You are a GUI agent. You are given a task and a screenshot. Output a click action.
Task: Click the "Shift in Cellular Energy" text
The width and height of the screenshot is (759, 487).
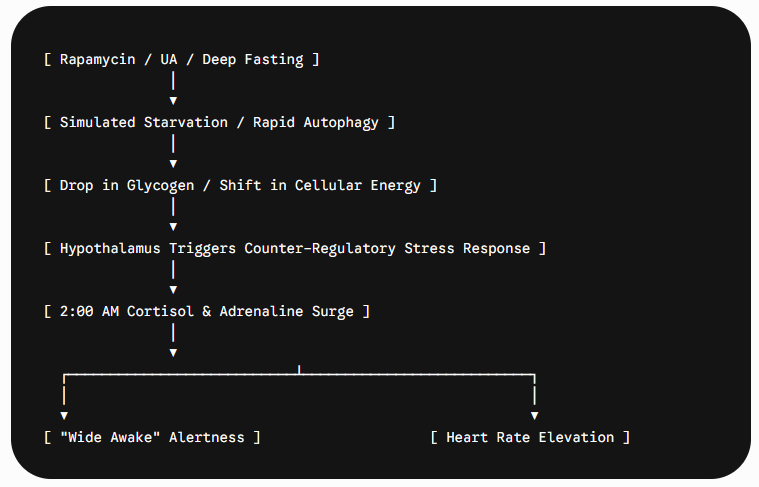(x=320, y=185)
